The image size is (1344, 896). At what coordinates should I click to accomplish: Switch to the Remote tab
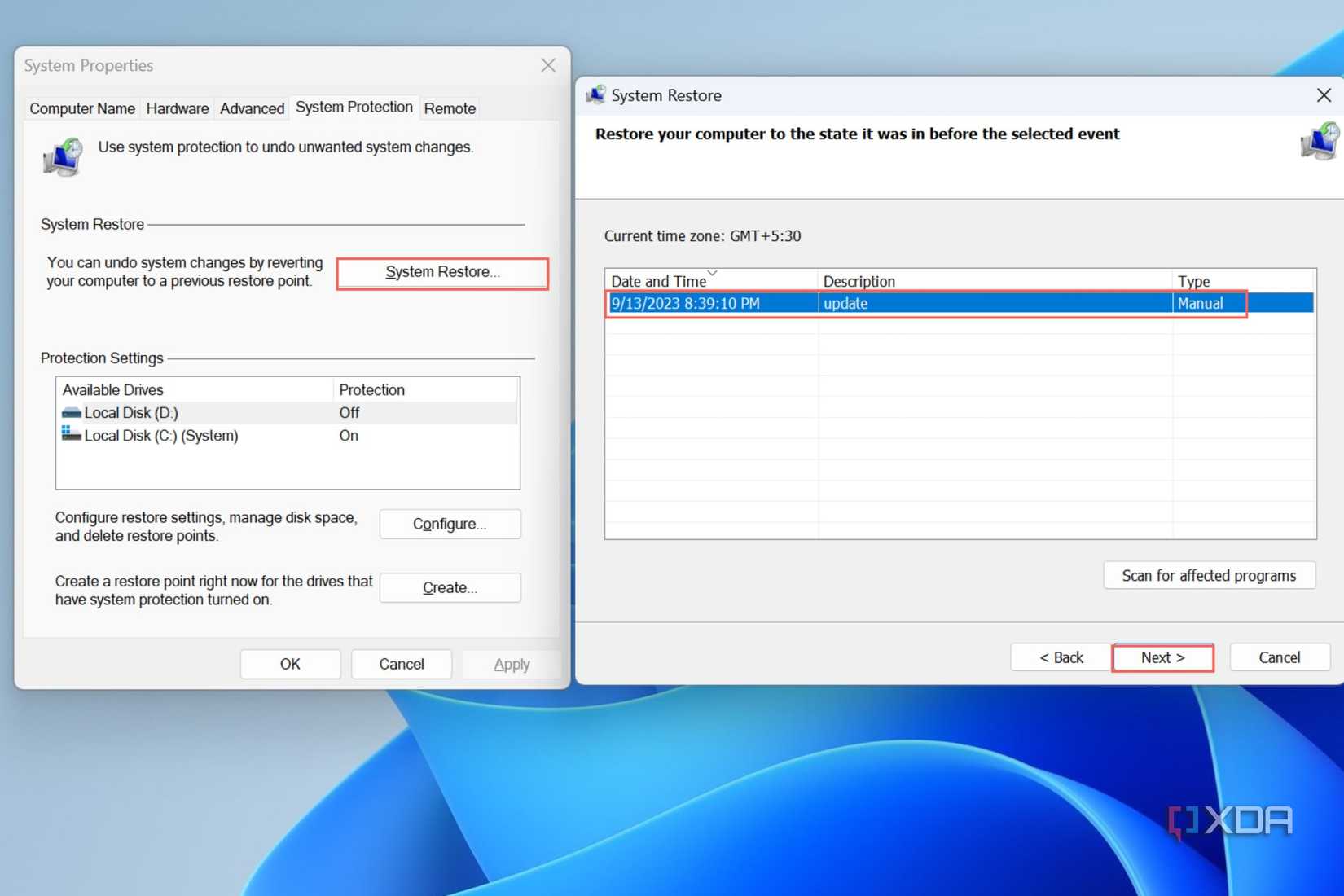[450, 108]
